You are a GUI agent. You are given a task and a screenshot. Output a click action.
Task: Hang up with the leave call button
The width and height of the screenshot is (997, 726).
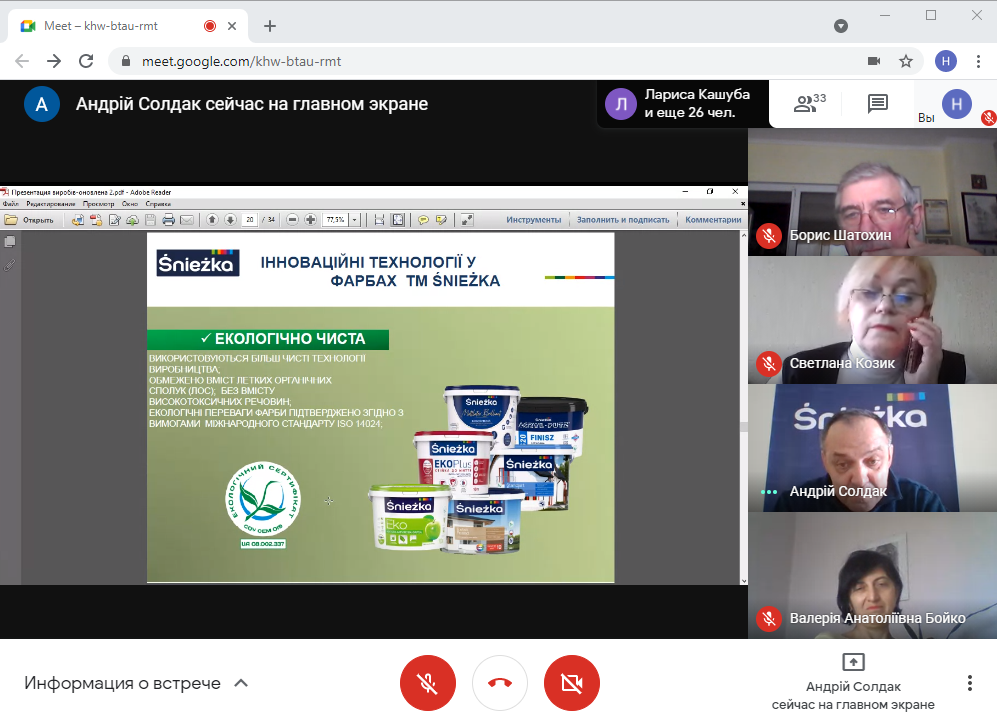tap(500, 684)
